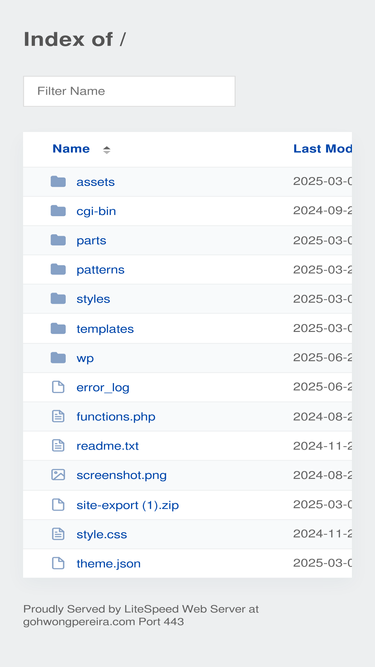Open the patterns directory link

point(100,270)
